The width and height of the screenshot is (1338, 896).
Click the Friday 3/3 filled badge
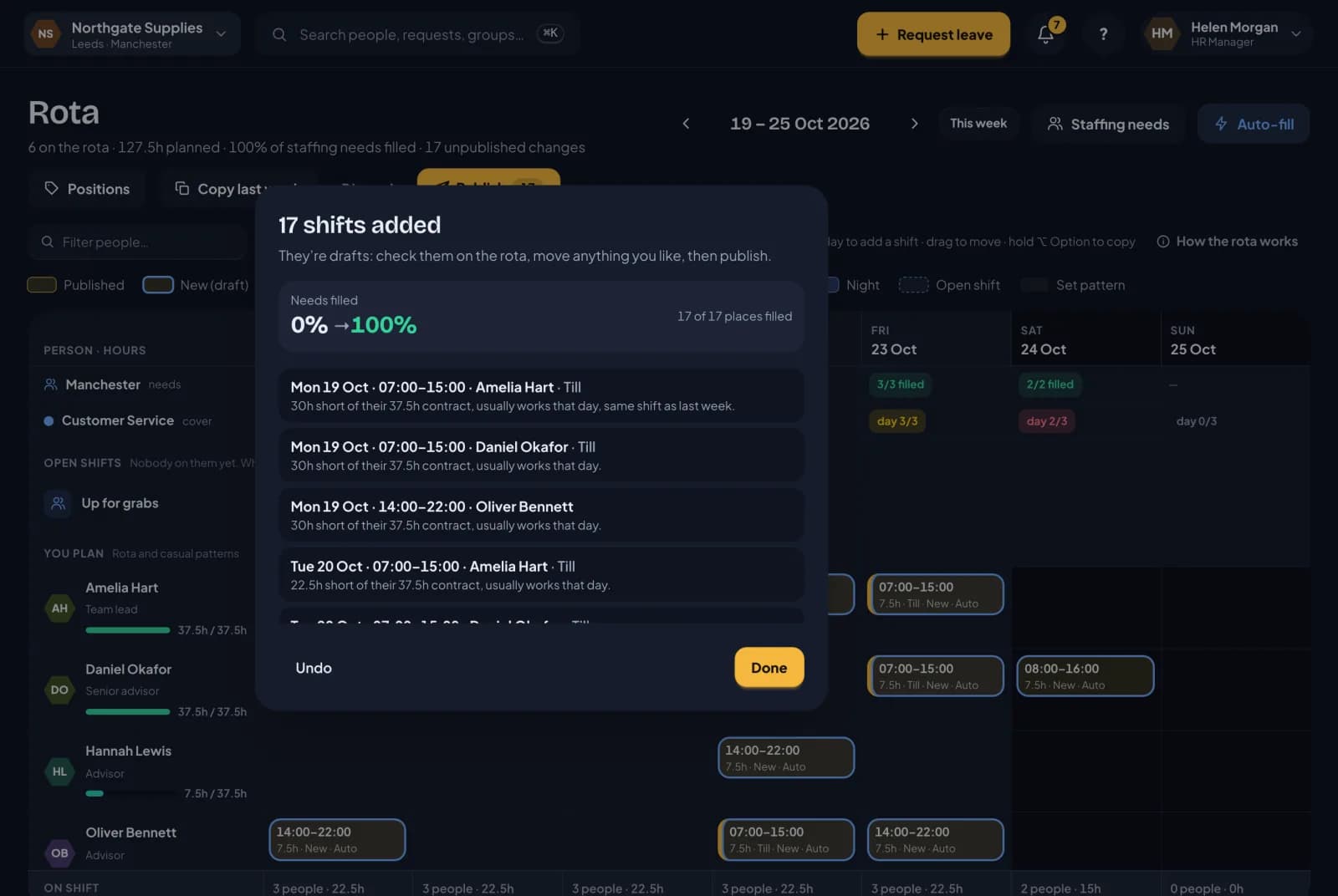(x=901, y=384)
